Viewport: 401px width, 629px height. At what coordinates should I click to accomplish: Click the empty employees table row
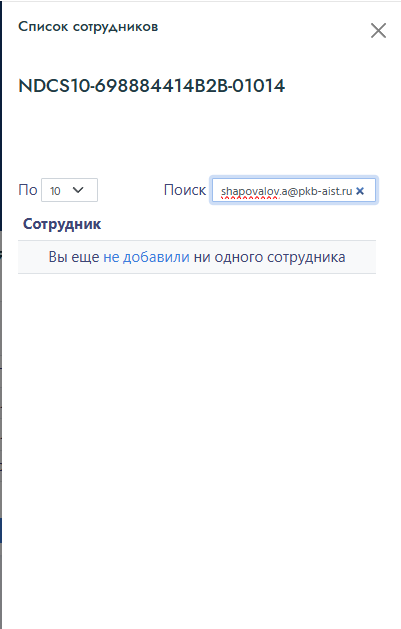197,257
